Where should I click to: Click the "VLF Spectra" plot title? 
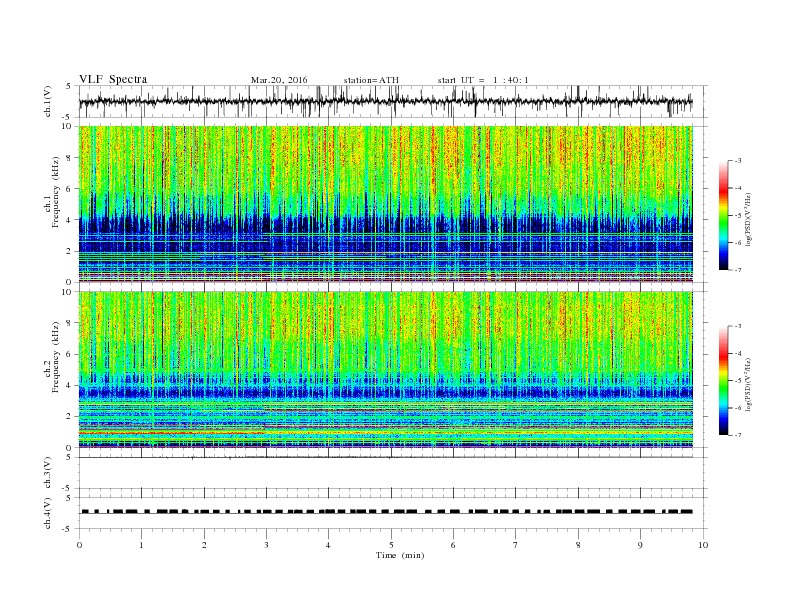click(113, 79)
